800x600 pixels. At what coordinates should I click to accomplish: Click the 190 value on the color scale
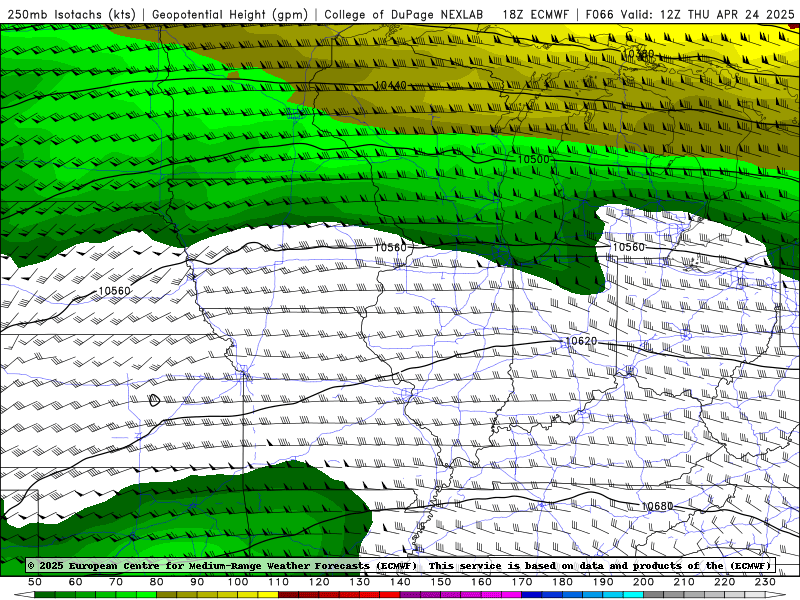[x=603, y=582]
